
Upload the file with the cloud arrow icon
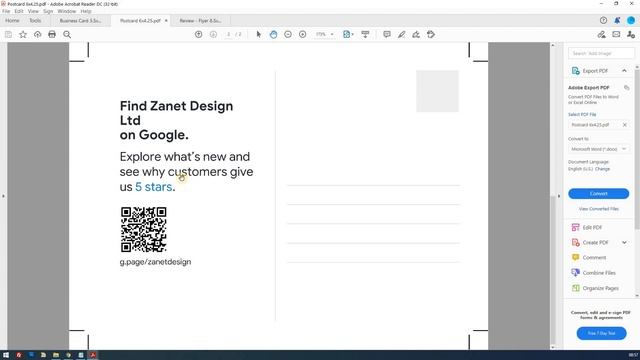(x=38, y=35)
